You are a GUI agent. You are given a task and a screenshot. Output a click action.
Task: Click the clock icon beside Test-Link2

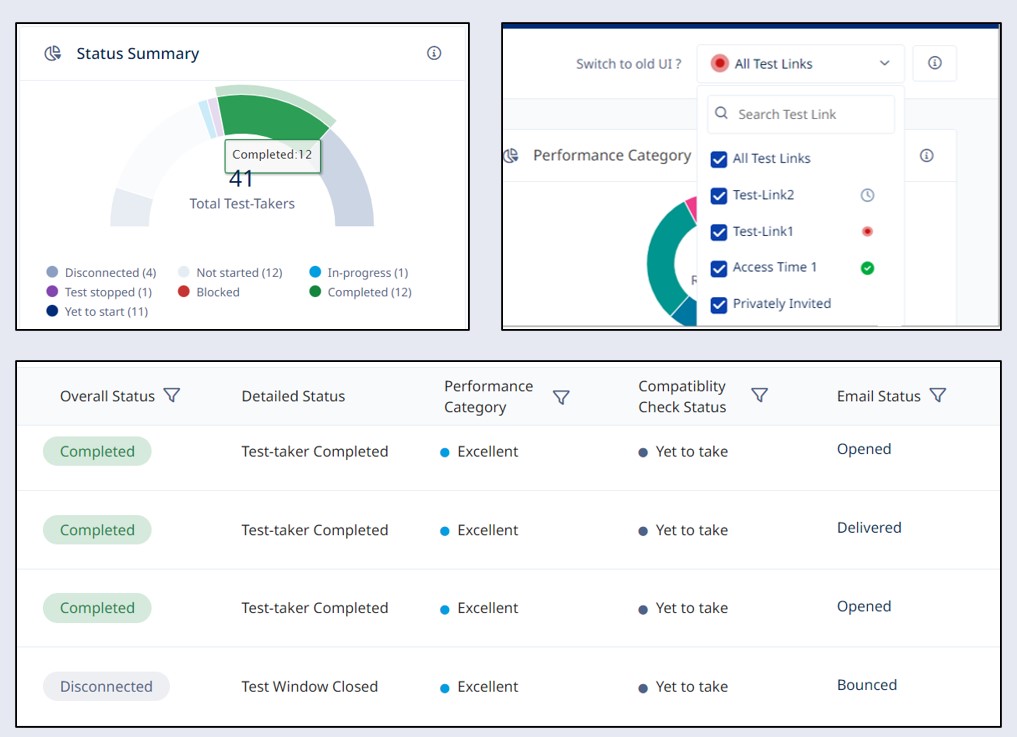pos(867,194)
